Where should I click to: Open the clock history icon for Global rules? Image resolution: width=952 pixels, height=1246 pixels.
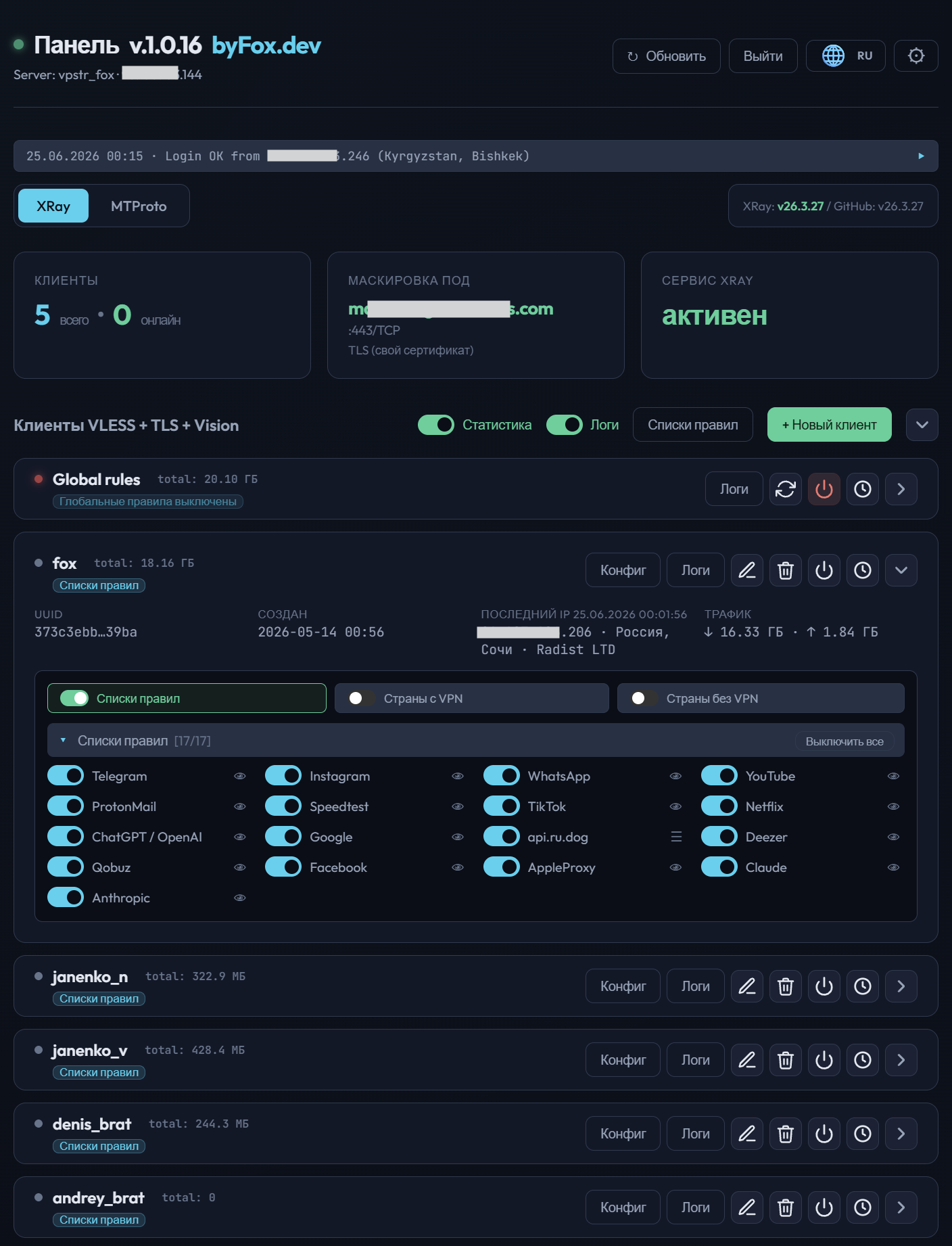(x=862, y=489)
